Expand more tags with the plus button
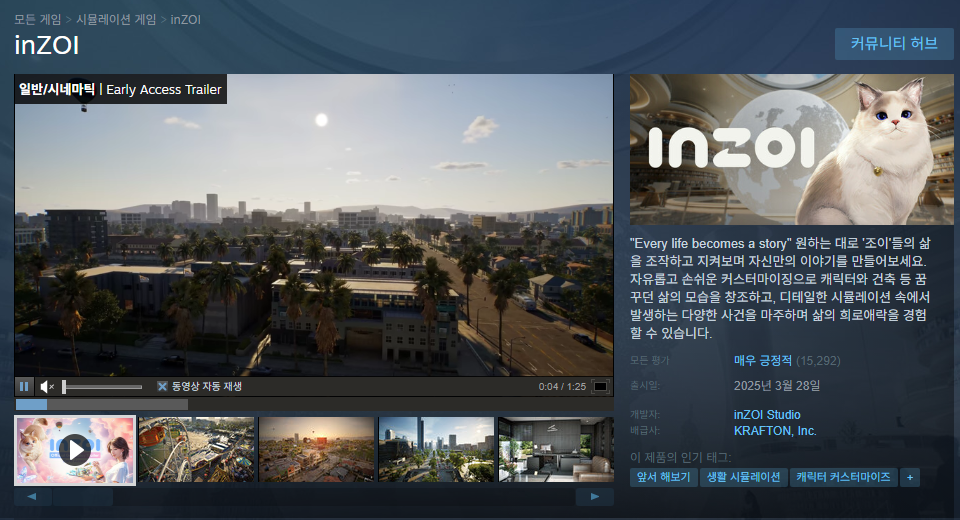The image size is (960, 520). tap(910, 477)
